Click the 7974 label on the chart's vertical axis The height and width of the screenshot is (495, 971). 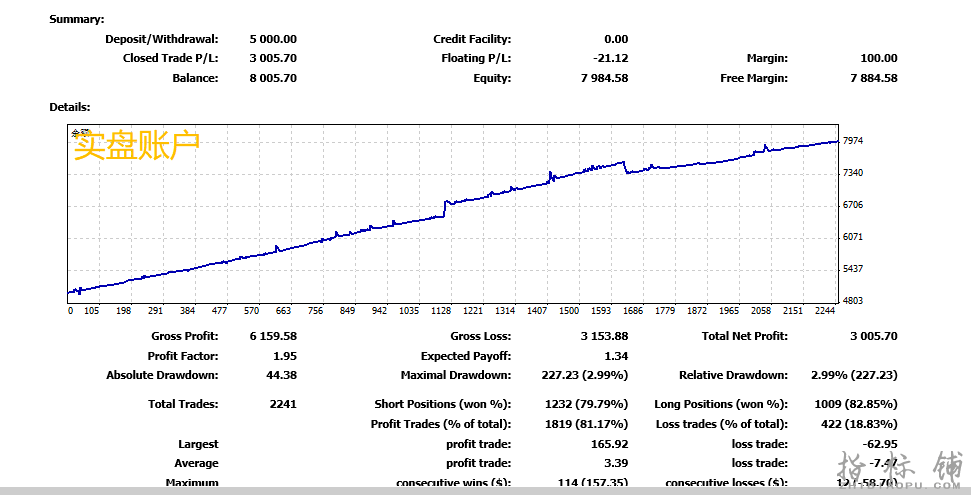(x=853, y=141)
